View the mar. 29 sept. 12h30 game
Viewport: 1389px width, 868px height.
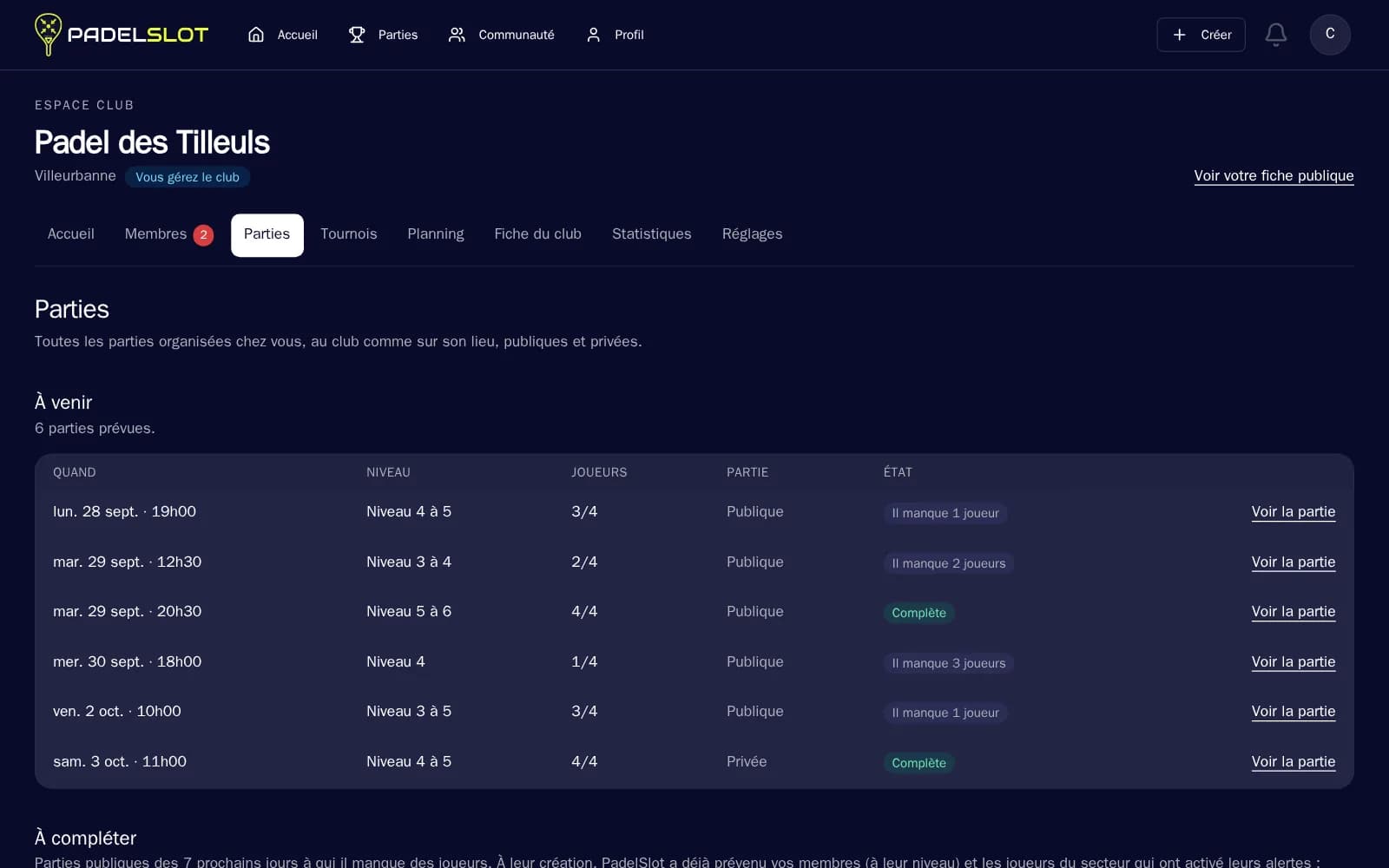pos(1294,562)
